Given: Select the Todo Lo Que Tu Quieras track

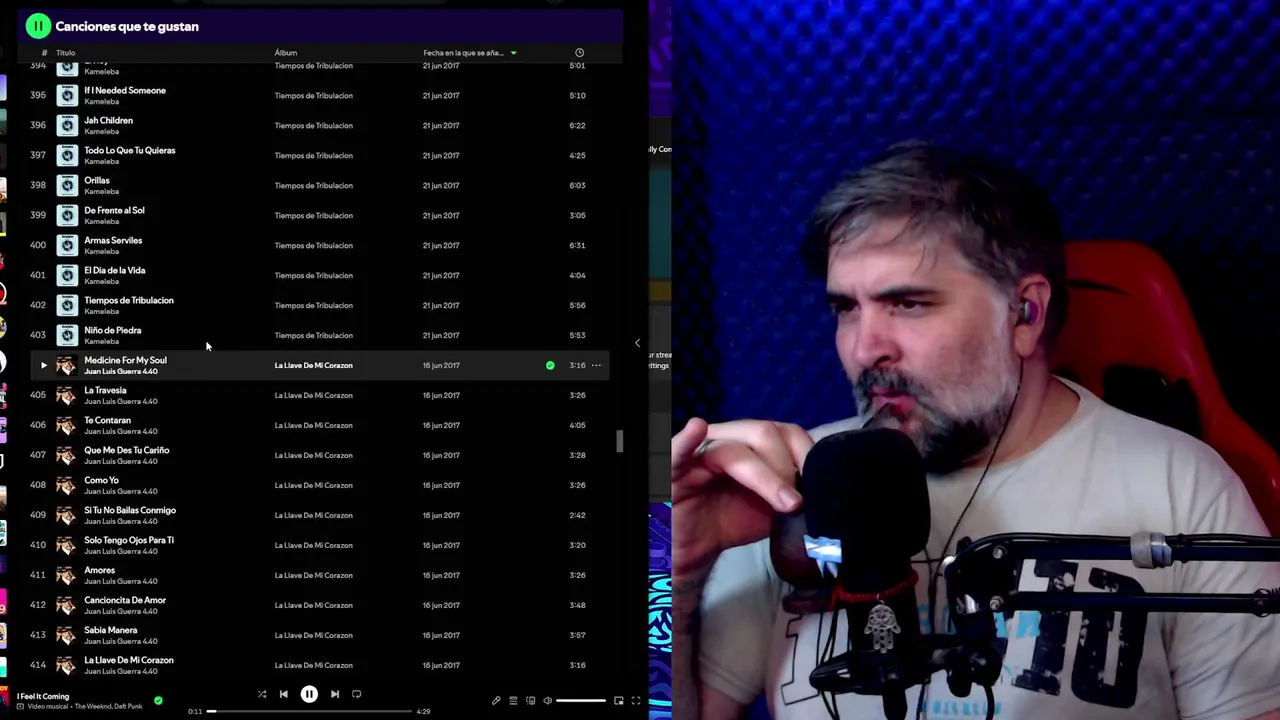Looking at the screenshot, I should (129, 150).
